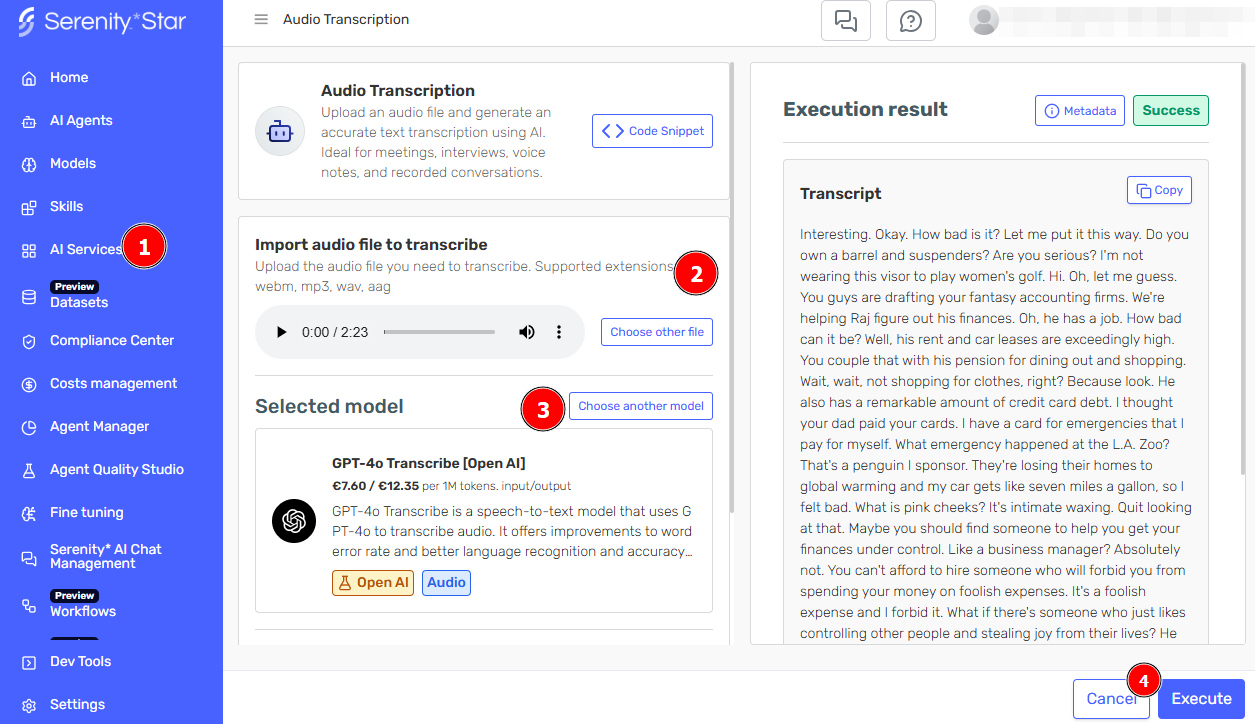
Task: Copy the transcript text
Action: click(1159, 190)
